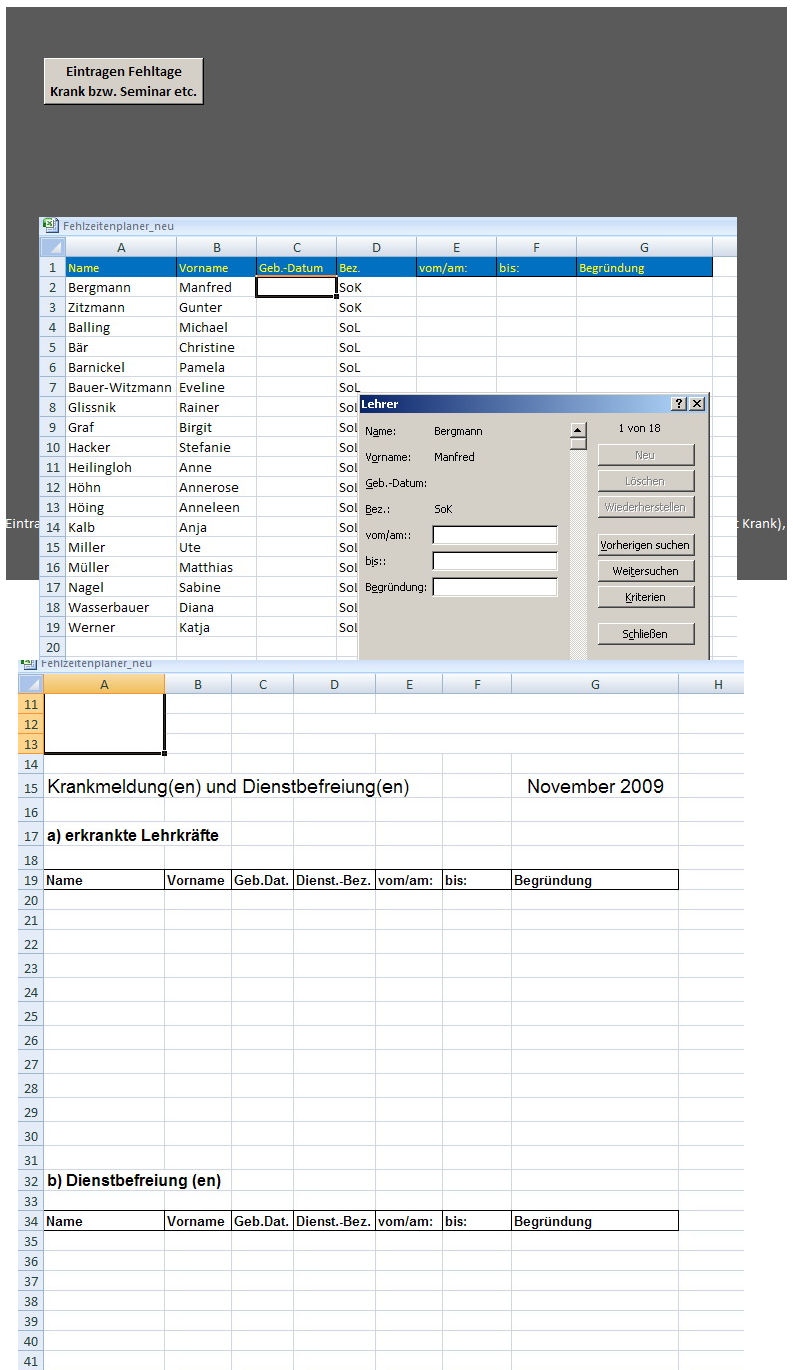The width and height of the screenshot is (793, 1370).
Task: Click the Excel icon beside upper Fehlzeitenplaner_neu title
Action: tap(50, 226)
